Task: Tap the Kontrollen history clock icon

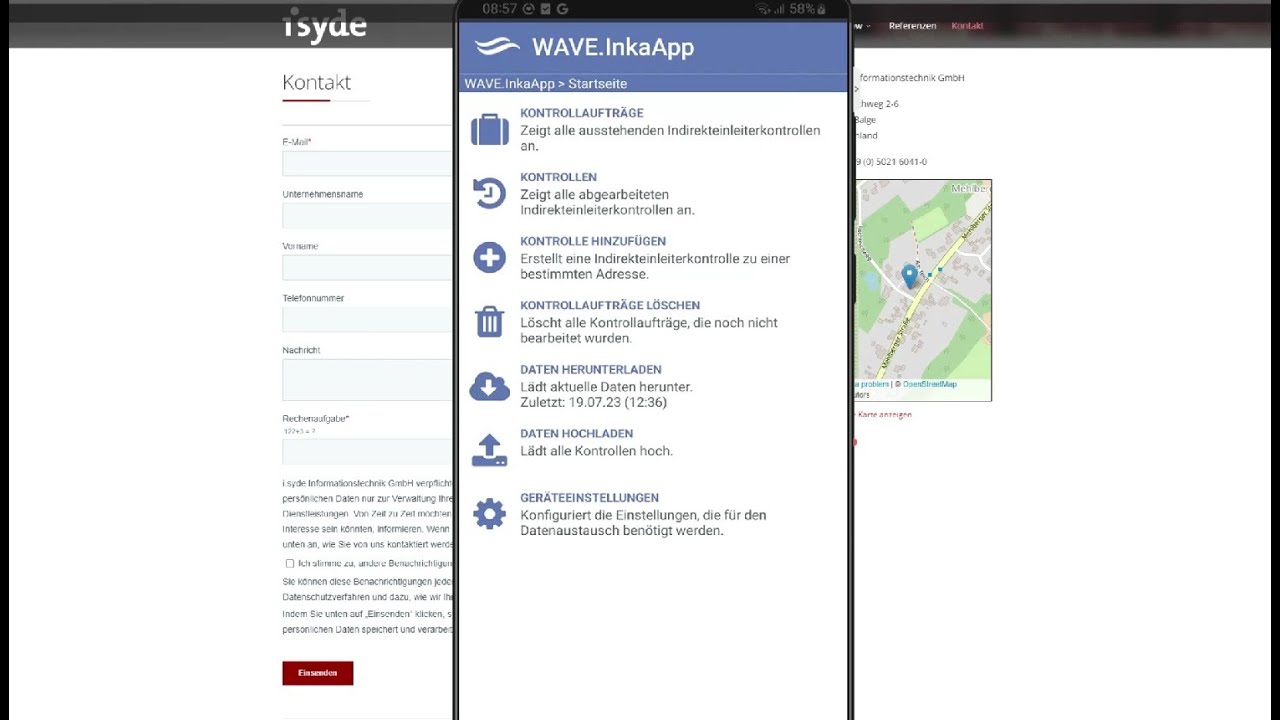Action: pyautogui.click(x=489, y=193)
